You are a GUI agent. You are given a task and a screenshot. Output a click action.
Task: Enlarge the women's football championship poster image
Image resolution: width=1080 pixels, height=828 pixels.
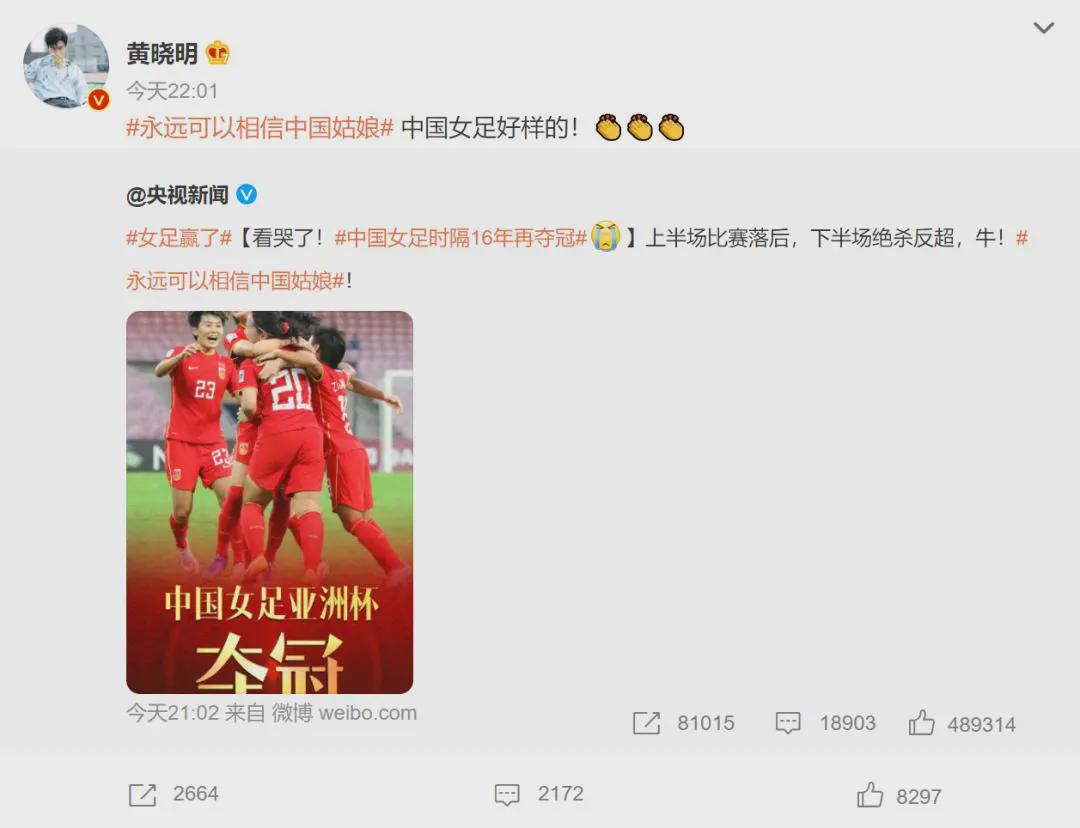[x=269, y=502]
